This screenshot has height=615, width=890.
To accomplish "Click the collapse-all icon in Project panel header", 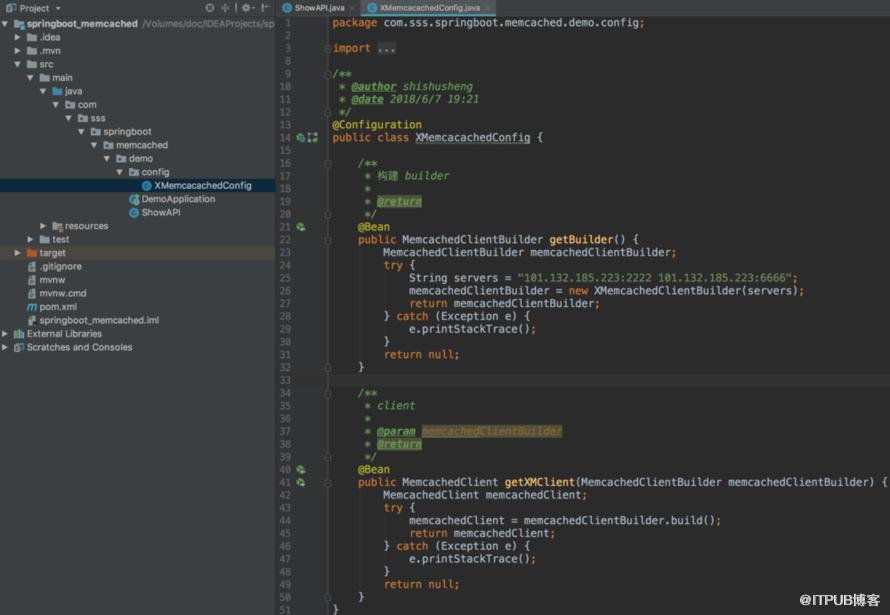I will pyautogui.click(x=225, y=8).
